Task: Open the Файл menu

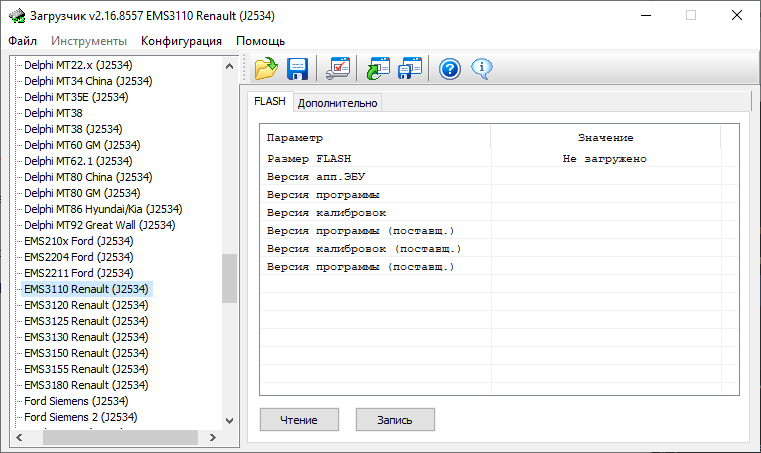Action: pyautogui.click(x=22, y=41)
